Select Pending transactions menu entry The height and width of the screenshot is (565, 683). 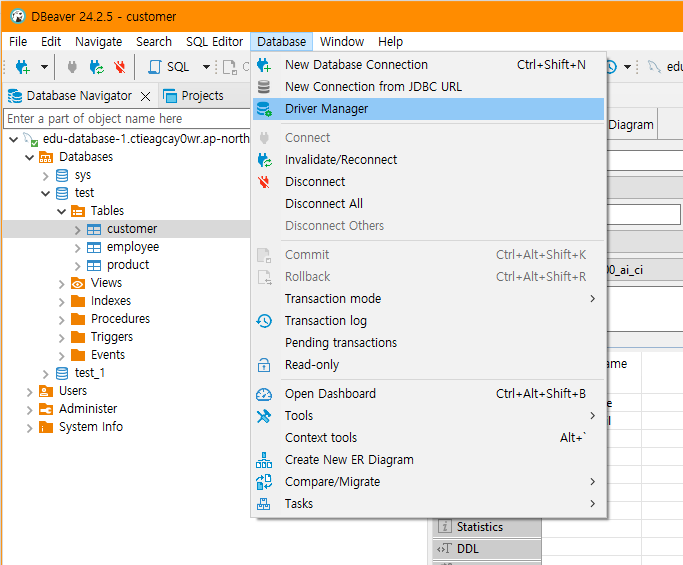(428, 343)
